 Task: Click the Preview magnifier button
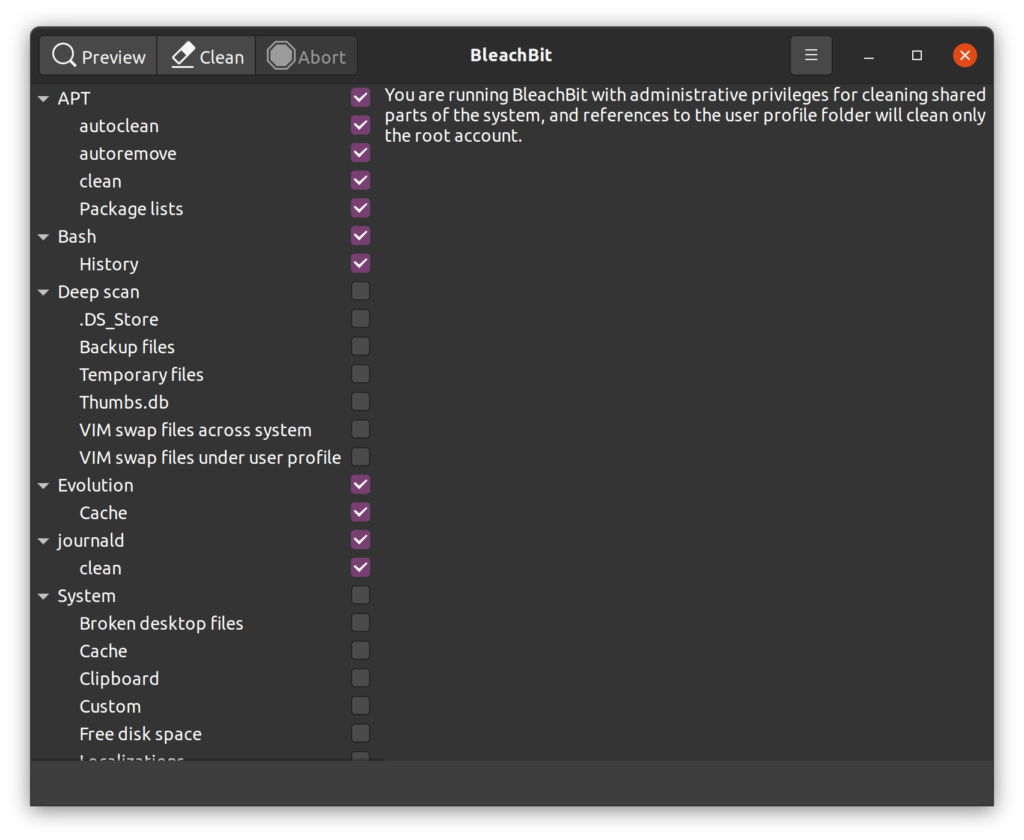tap(98, 56)
